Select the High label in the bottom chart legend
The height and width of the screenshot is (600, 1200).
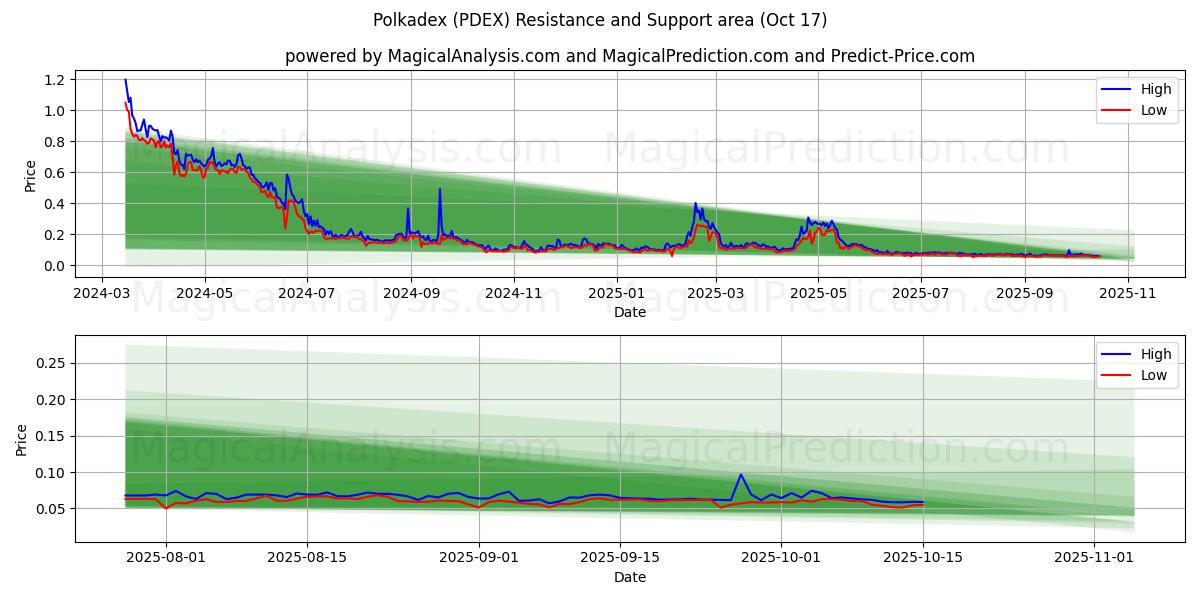[x=1156, y=354]
